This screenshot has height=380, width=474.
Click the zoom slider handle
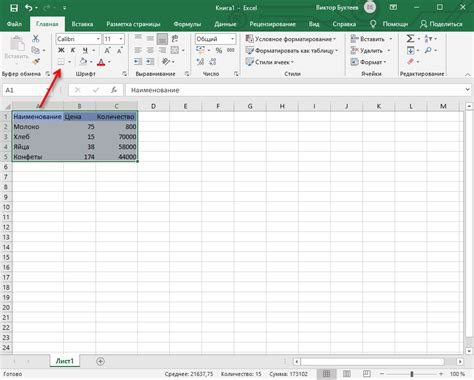[x=412, y=374]
